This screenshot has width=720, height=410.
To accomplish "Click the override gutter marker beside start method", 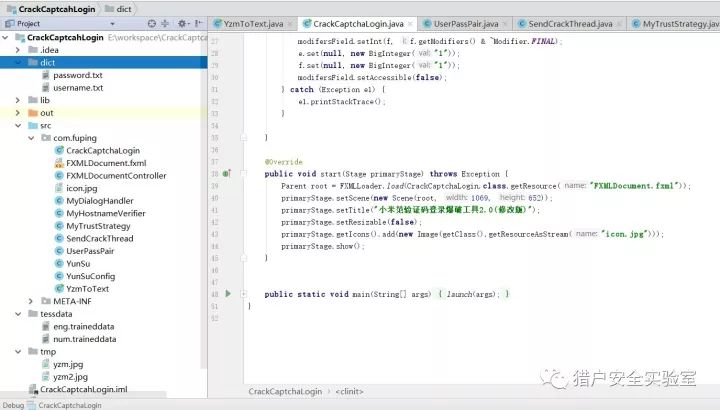I will pyautogui.click(x=227, y=173).
